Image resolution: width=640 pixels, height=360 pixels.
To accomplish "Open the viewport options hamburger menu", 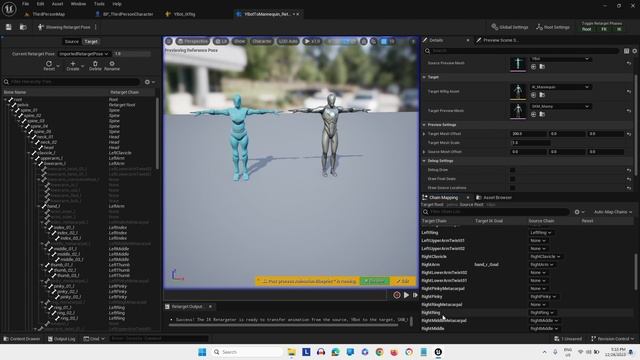I will [169, 41].
